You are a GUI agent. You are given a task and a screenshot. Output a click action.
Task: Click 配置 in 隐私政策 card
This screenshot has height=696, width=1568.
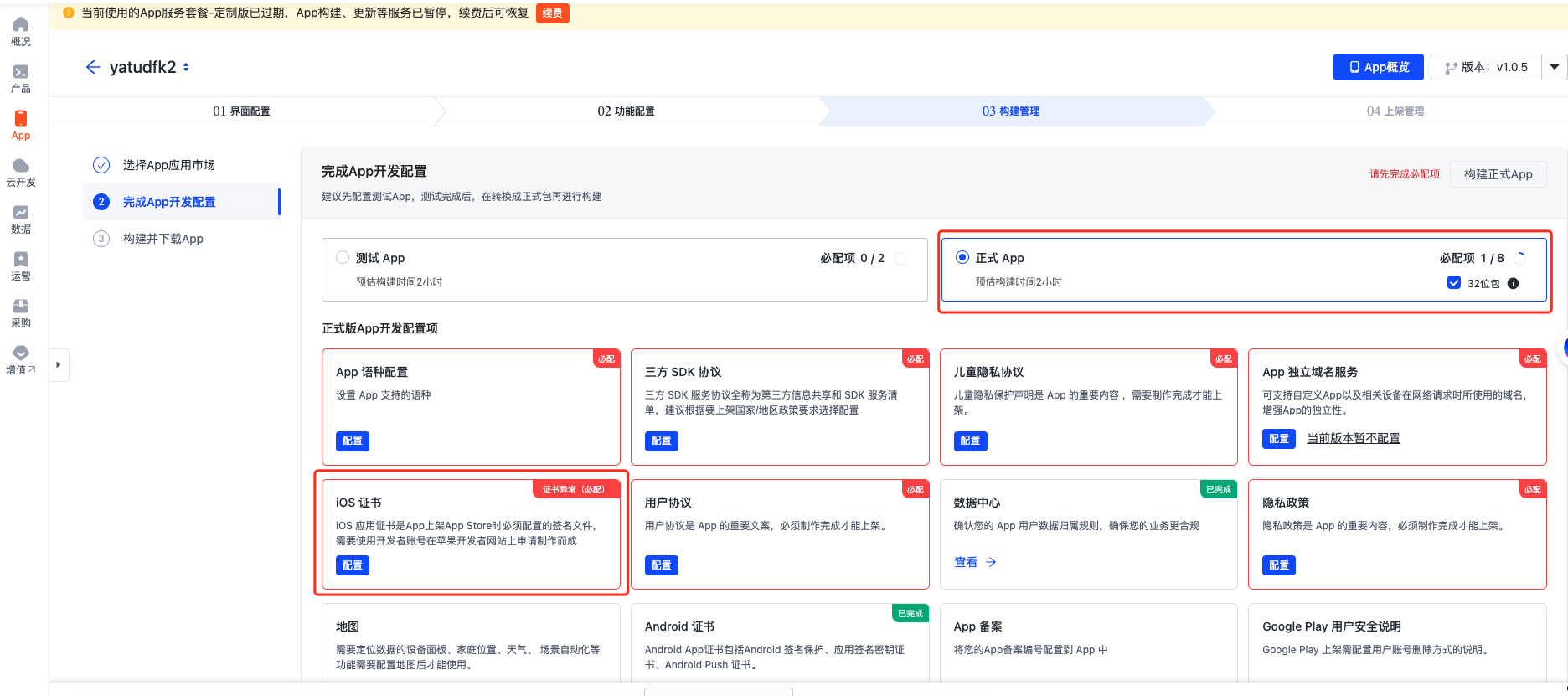click(x=1279, y=565)
